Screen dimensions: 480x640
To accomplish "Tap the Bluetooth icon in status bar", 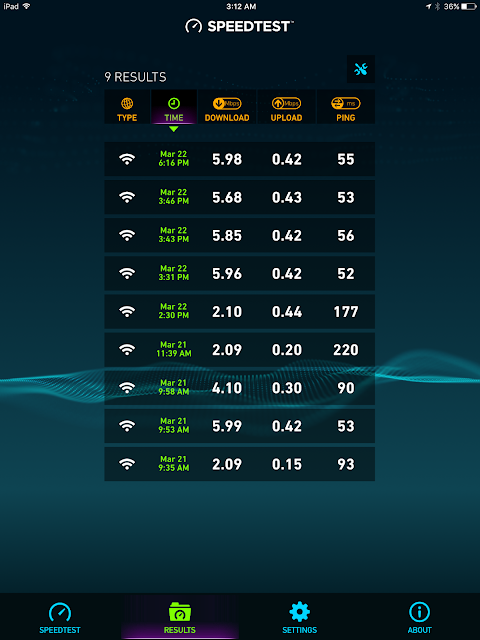I will pos(437,7).
